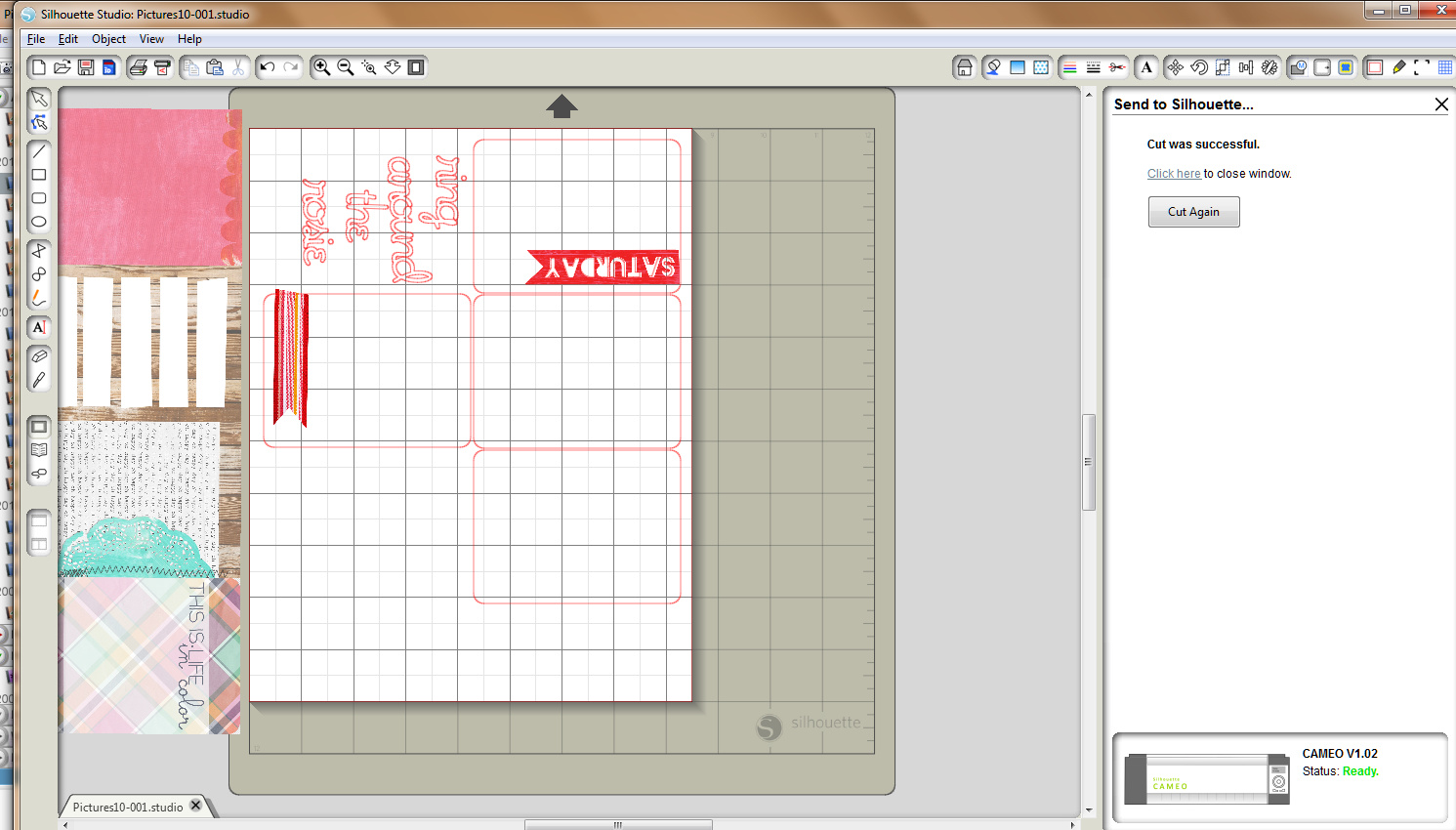Open the Line Color panel

(1069, 67)
